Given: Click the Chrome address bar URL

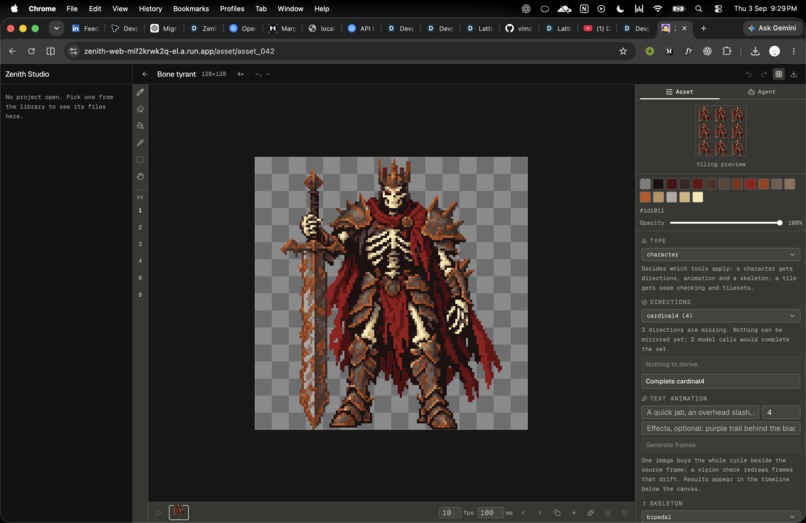Looking at the screenshot, I should (179, 51).
